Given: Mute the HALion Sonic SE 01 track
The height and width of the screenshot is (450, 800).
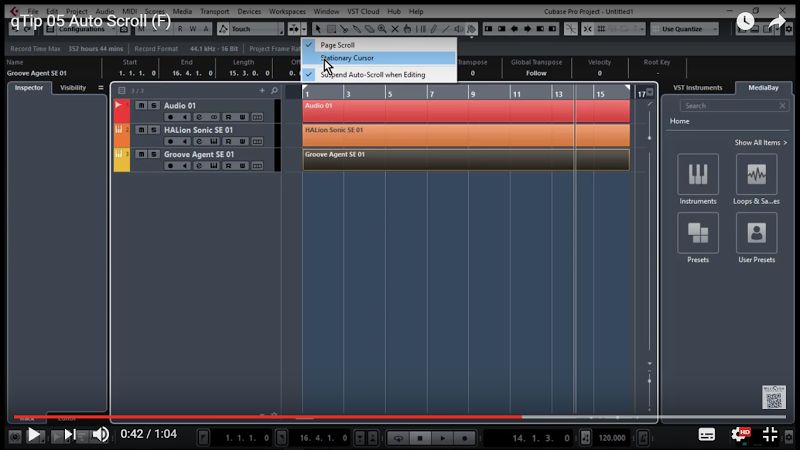Looking at the screenshot, I should click(x=141, y=130).
